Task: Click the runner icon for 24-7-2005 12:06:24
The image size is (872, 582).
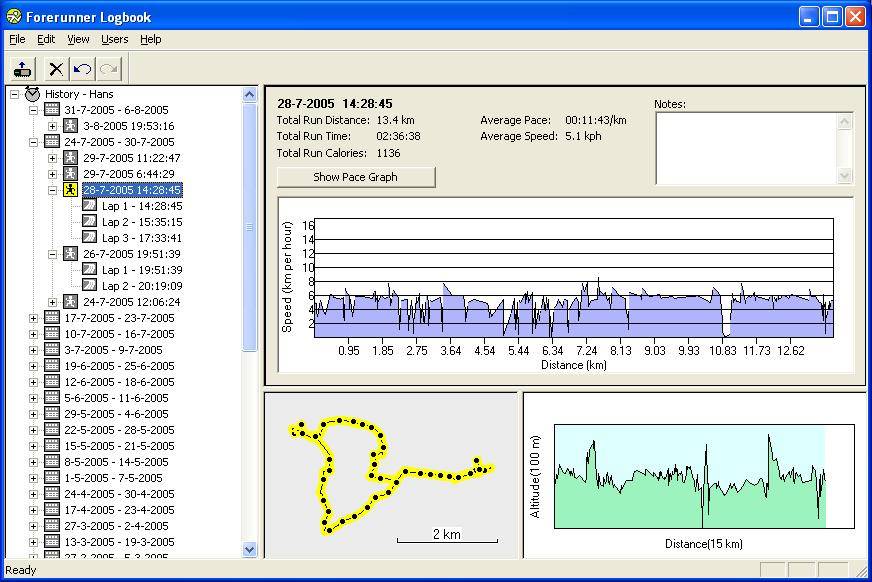Action: coord(70,302)
